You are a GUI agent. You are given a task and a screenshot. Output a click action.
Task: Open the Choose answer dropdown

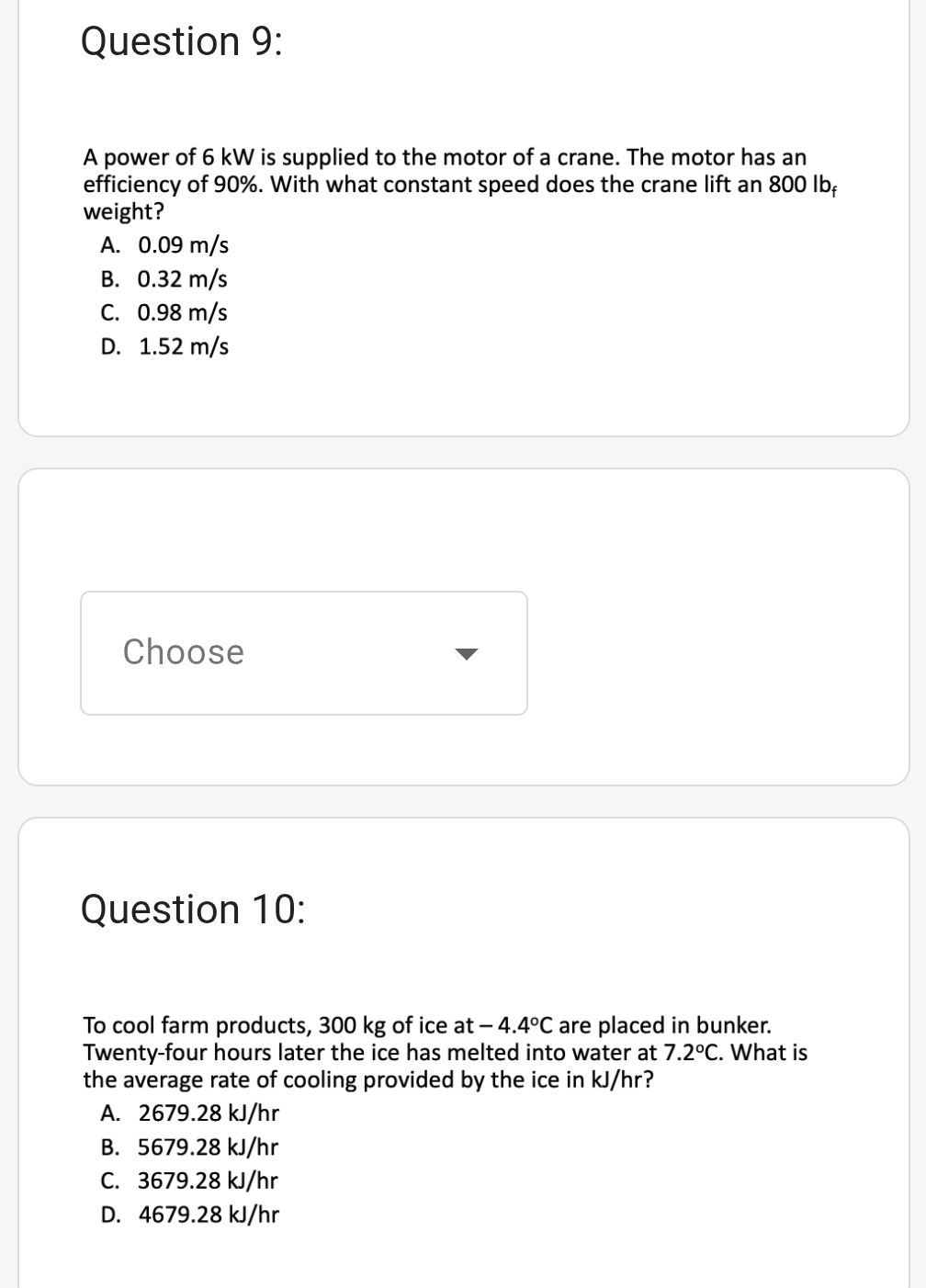[x=304, y=653]
